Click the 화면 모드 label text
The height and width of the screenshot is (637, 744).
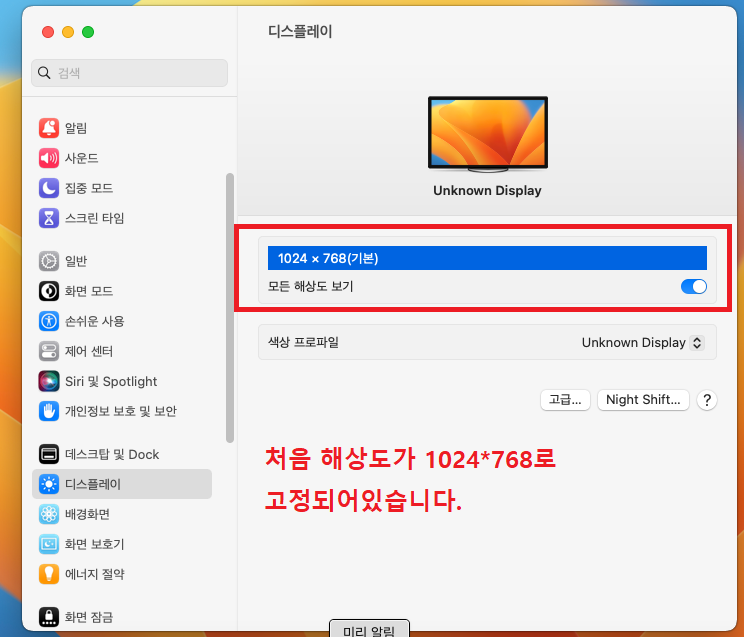point(89,291)
